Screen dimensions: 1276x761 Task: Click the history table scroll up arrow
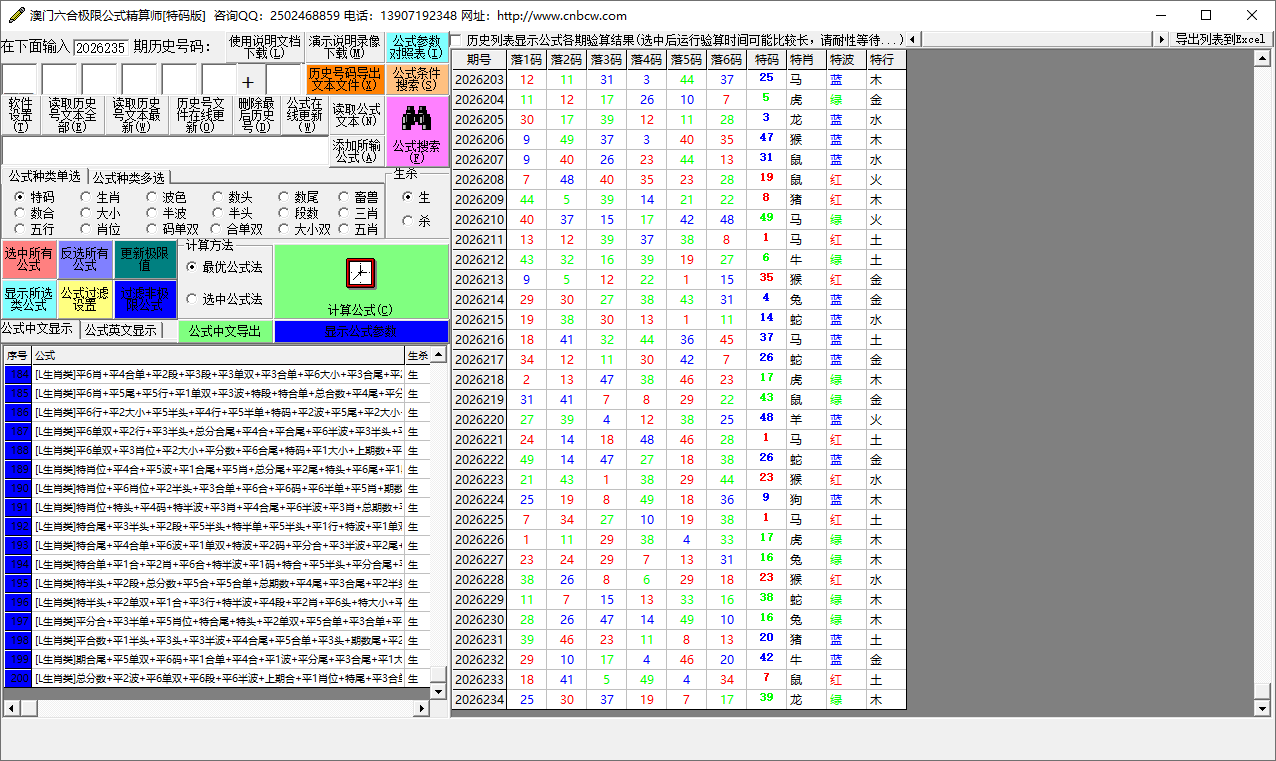tap(1262, 58)
